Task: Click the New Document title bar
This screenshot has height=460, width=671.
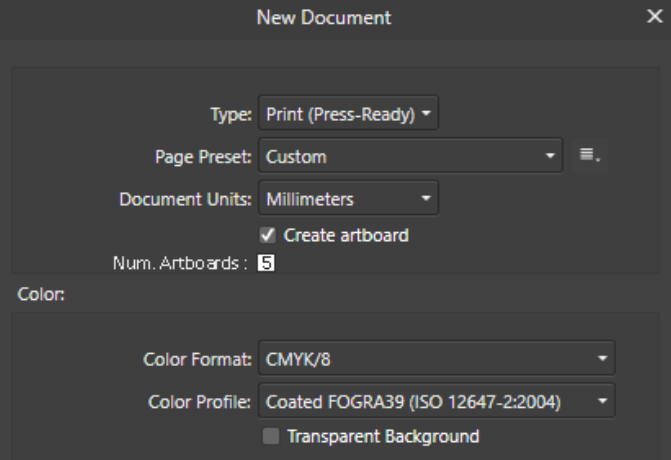Action: pyautogui.click(x=324, y=18)
